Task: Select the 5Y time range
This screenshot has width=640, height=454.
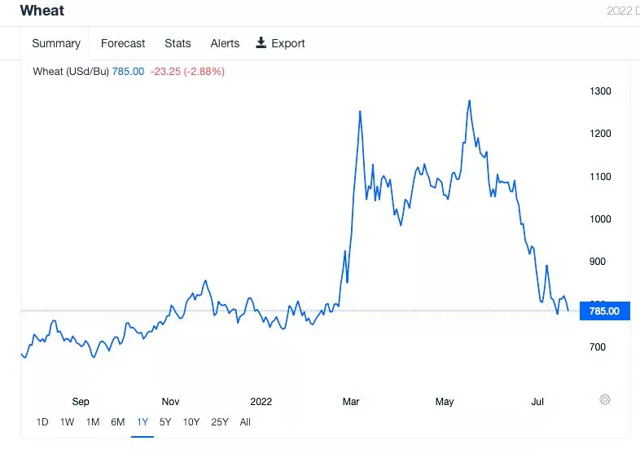Action: [165, 422]
